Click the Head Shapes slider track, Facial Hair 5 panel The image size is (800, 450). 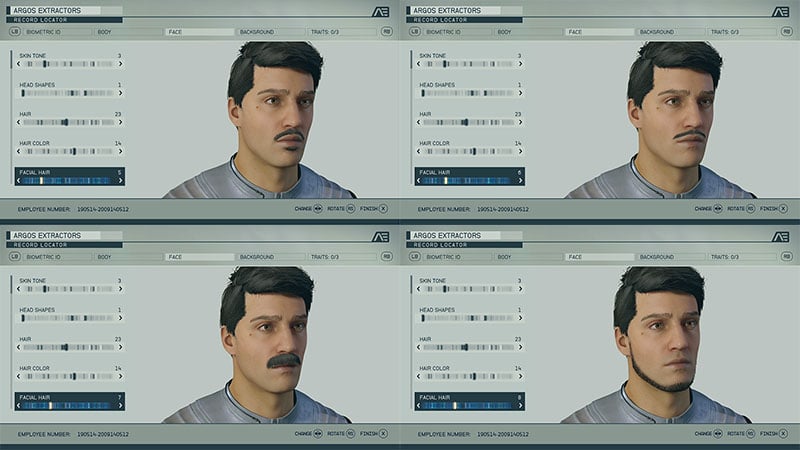(68, 93)
